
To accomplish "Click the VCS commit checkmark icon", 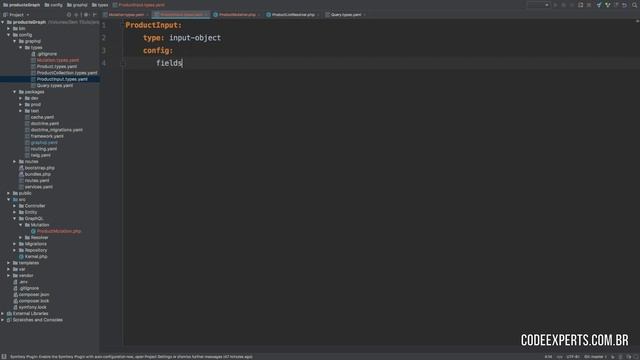I will tap(607, 5).
